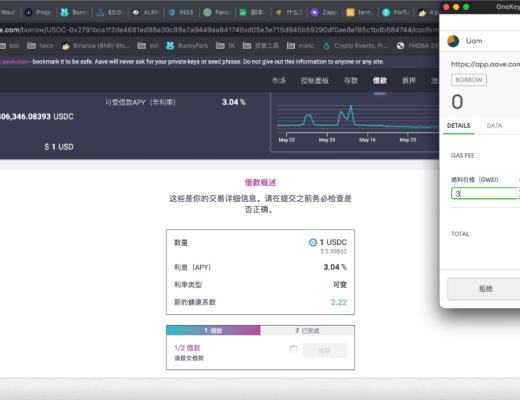The height and width of the screenshot is (400, 520).
Task: Click the GAS FEE label in OneKey
Action: coord(462,155)
